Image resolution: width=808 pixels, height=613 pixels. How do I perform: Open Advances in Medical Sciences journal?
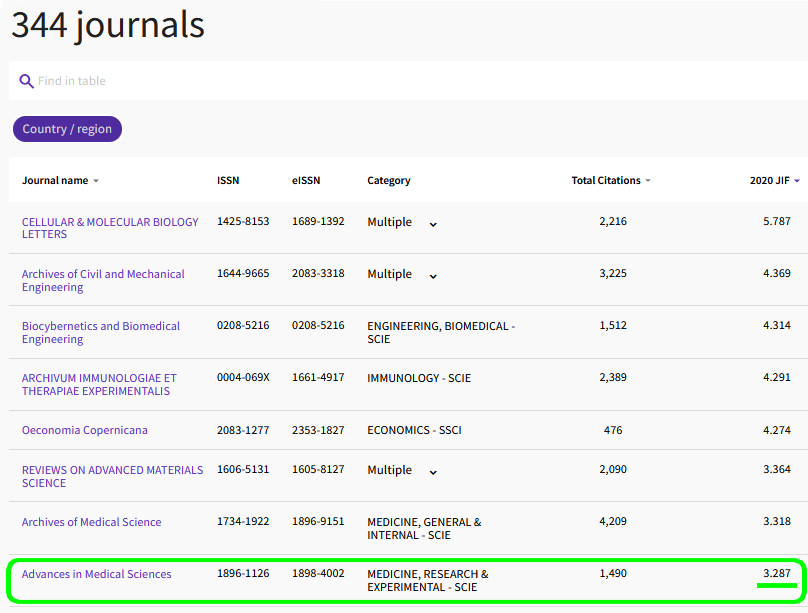96,574
